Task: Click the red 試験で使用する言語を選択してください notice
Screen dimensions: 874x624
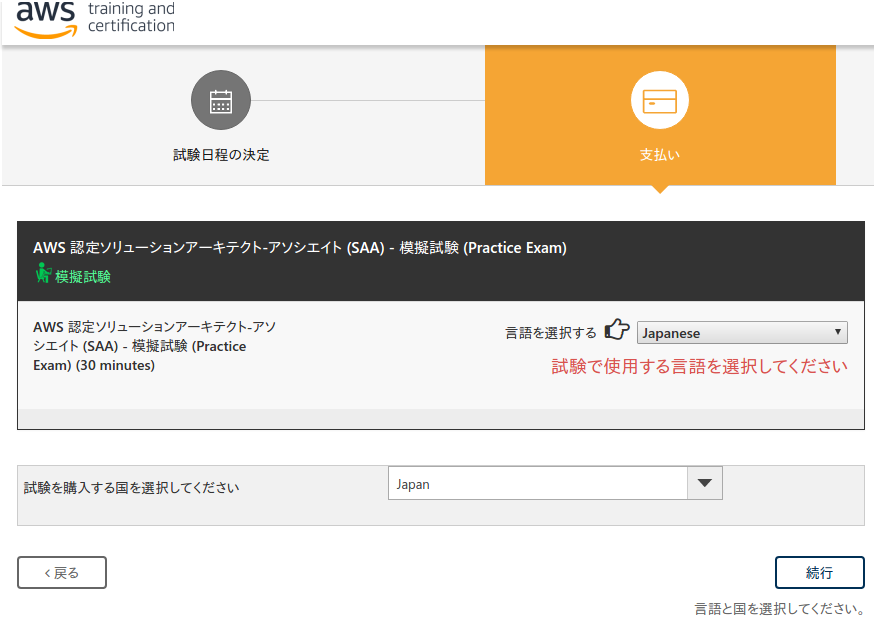Action: tap(700, 366)
